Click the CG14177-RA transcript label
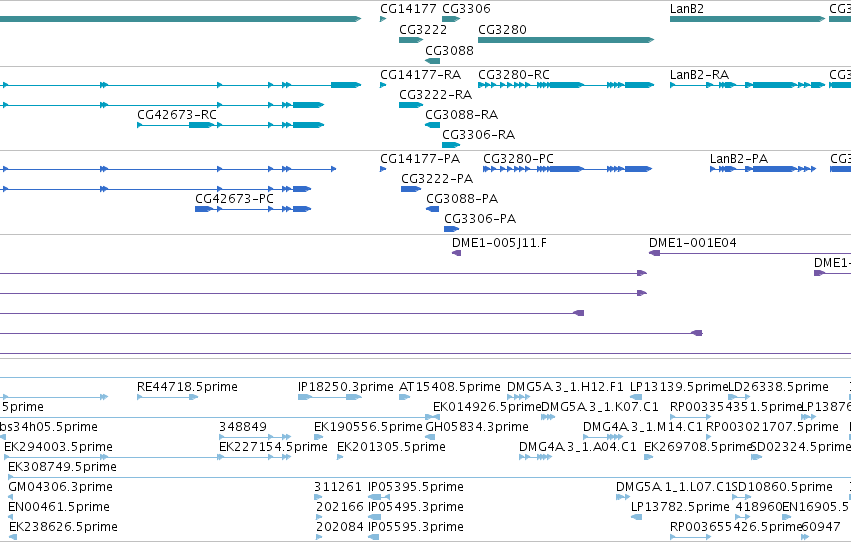 click(x=421, y=75)
